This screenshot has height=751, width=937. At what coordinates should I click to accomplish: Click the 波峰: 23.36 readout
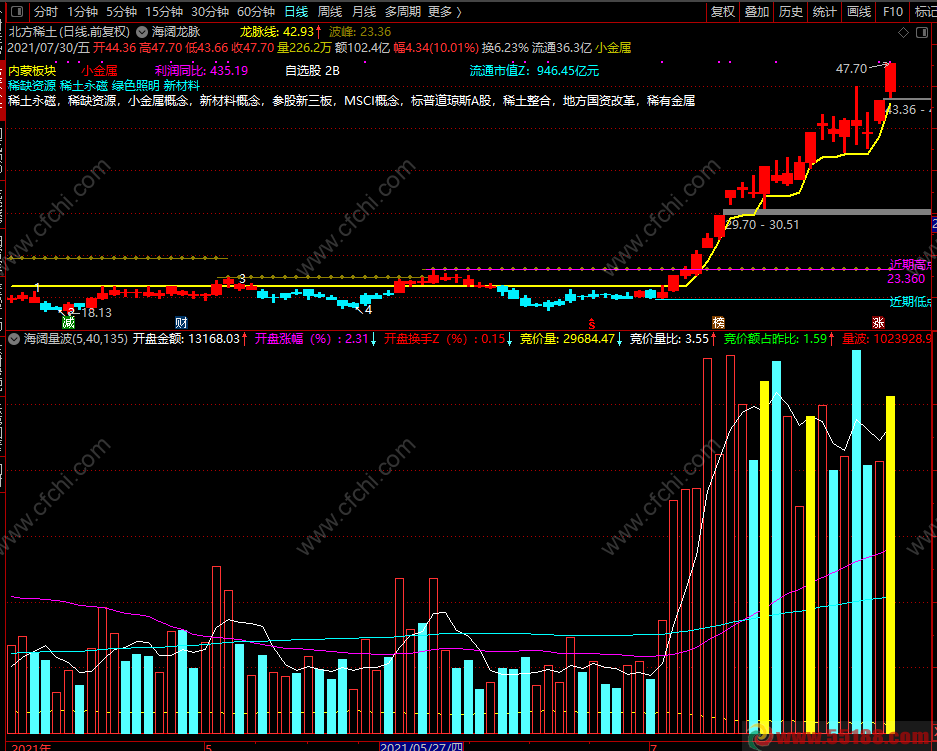[x=360, y=32]
